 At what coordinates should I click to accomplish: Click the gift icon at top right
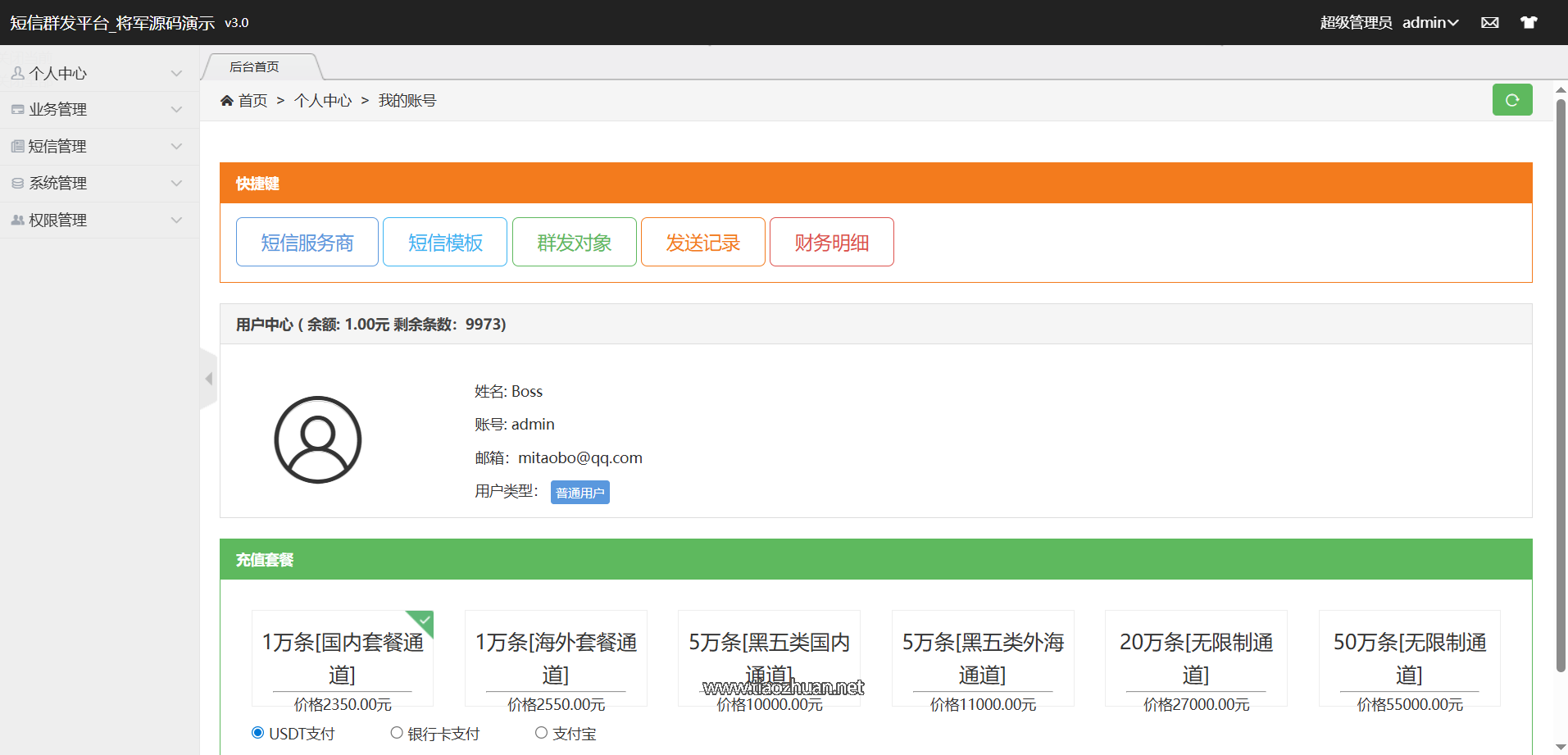[1529, 22]
